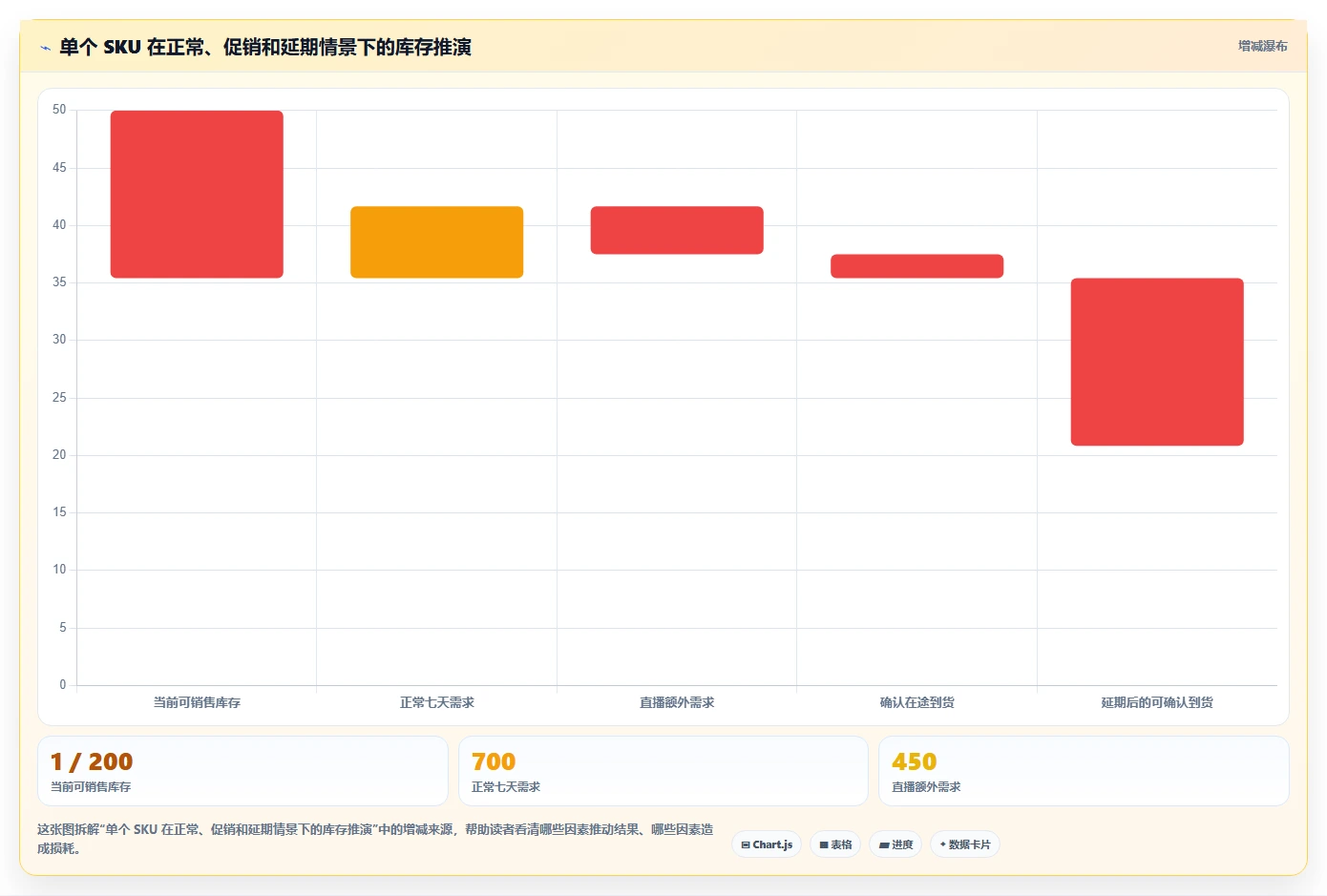This screenshot has height=896, width=1327.
Task: Click the x-axis label 延期后的可确认到货
Action: pos(1157,702)
